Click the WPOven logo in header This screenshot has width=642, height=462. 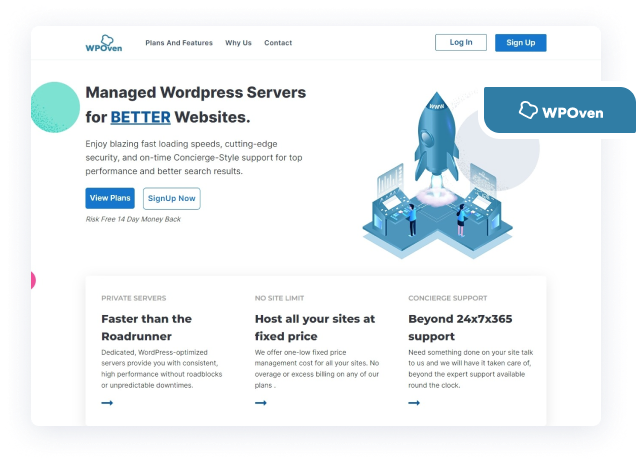pos(104,43)
